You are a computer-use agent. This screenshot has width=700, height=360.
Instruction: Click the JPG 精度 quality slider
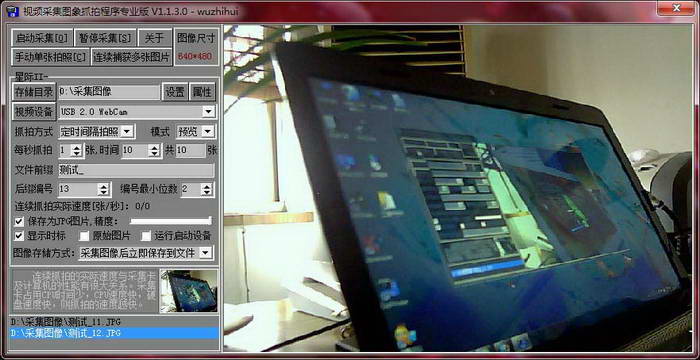coord(171,221)
